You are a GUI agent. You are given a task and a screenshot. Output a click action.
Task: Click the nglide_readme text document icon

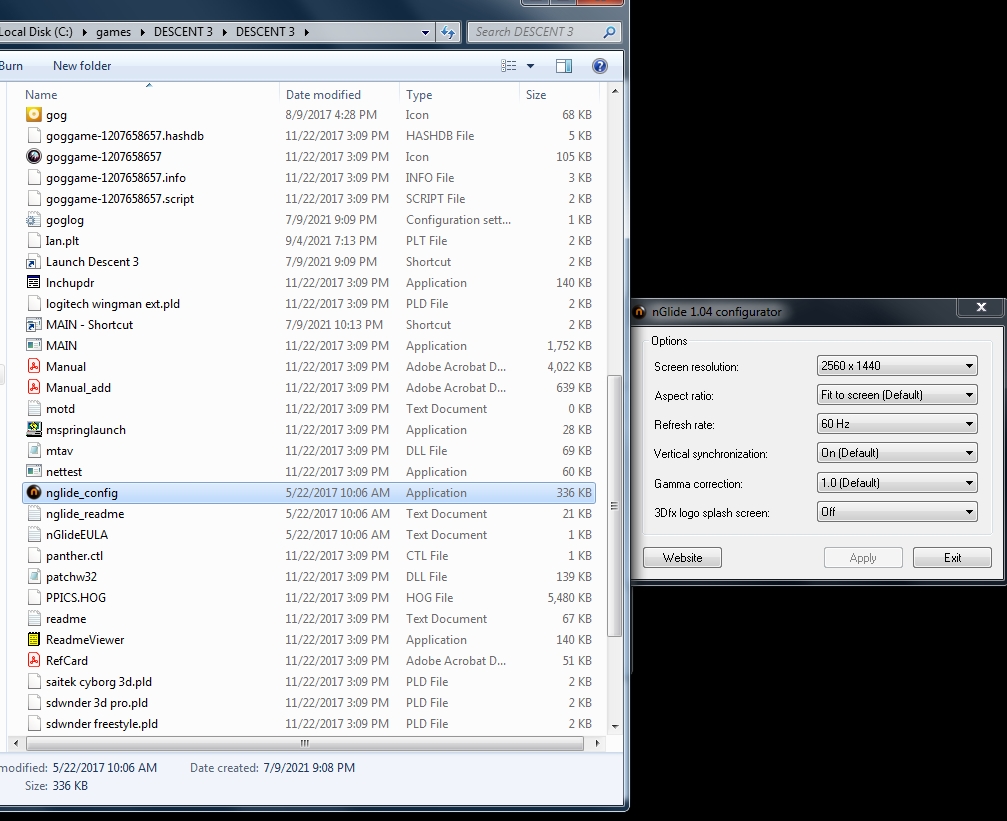click(33, 514)
